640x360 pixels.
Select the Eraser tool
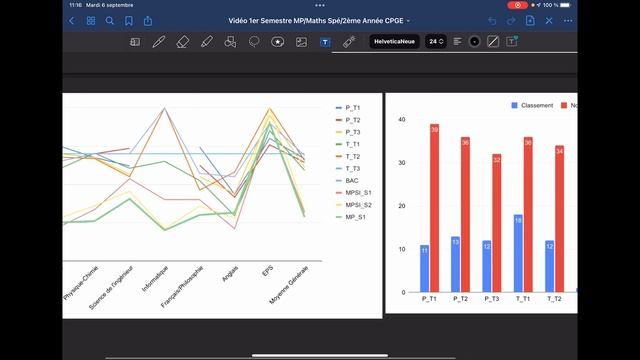[x=182, y=42]
